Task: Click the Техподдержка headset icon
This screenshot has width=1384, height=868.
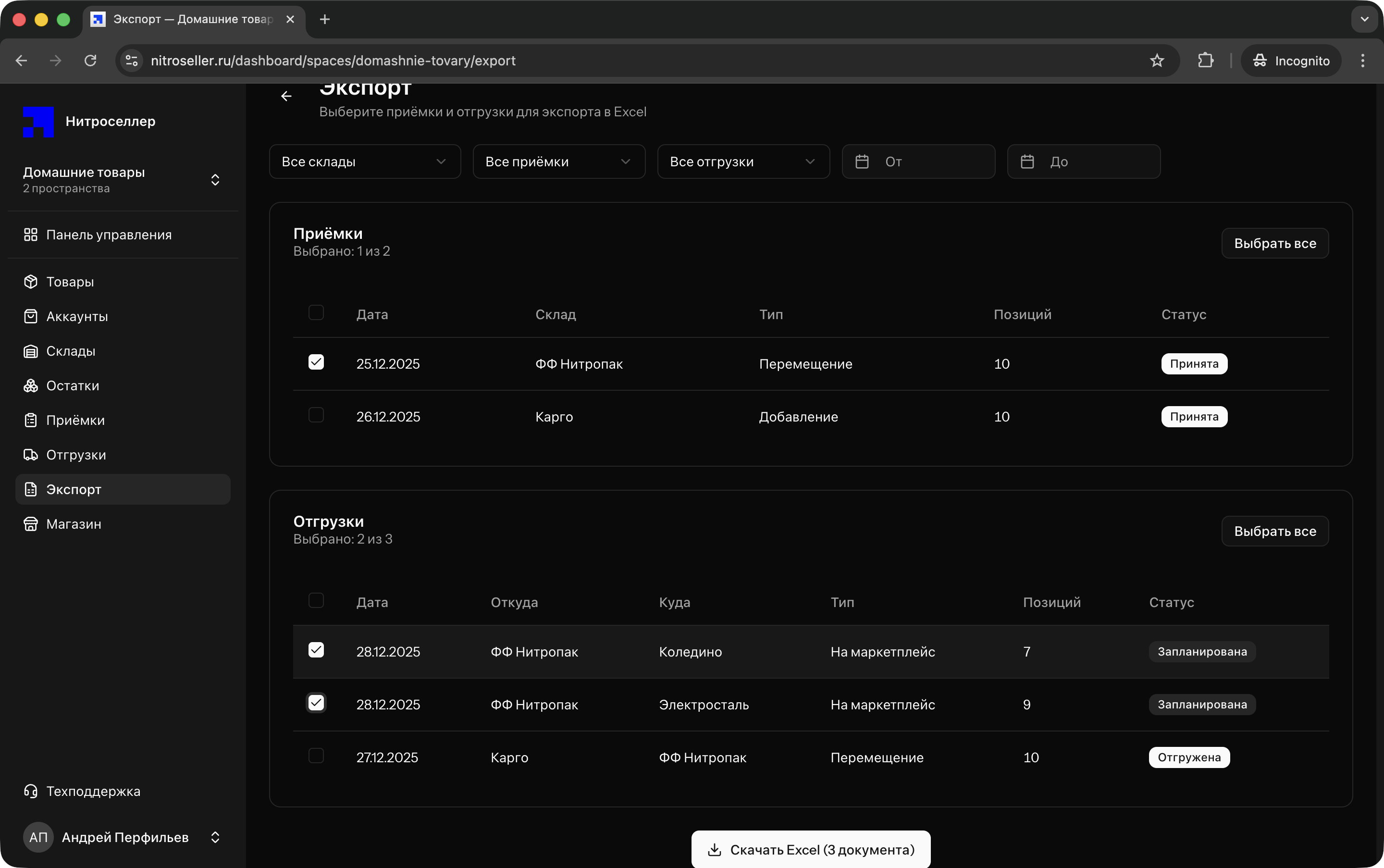Action: (30, 791)
